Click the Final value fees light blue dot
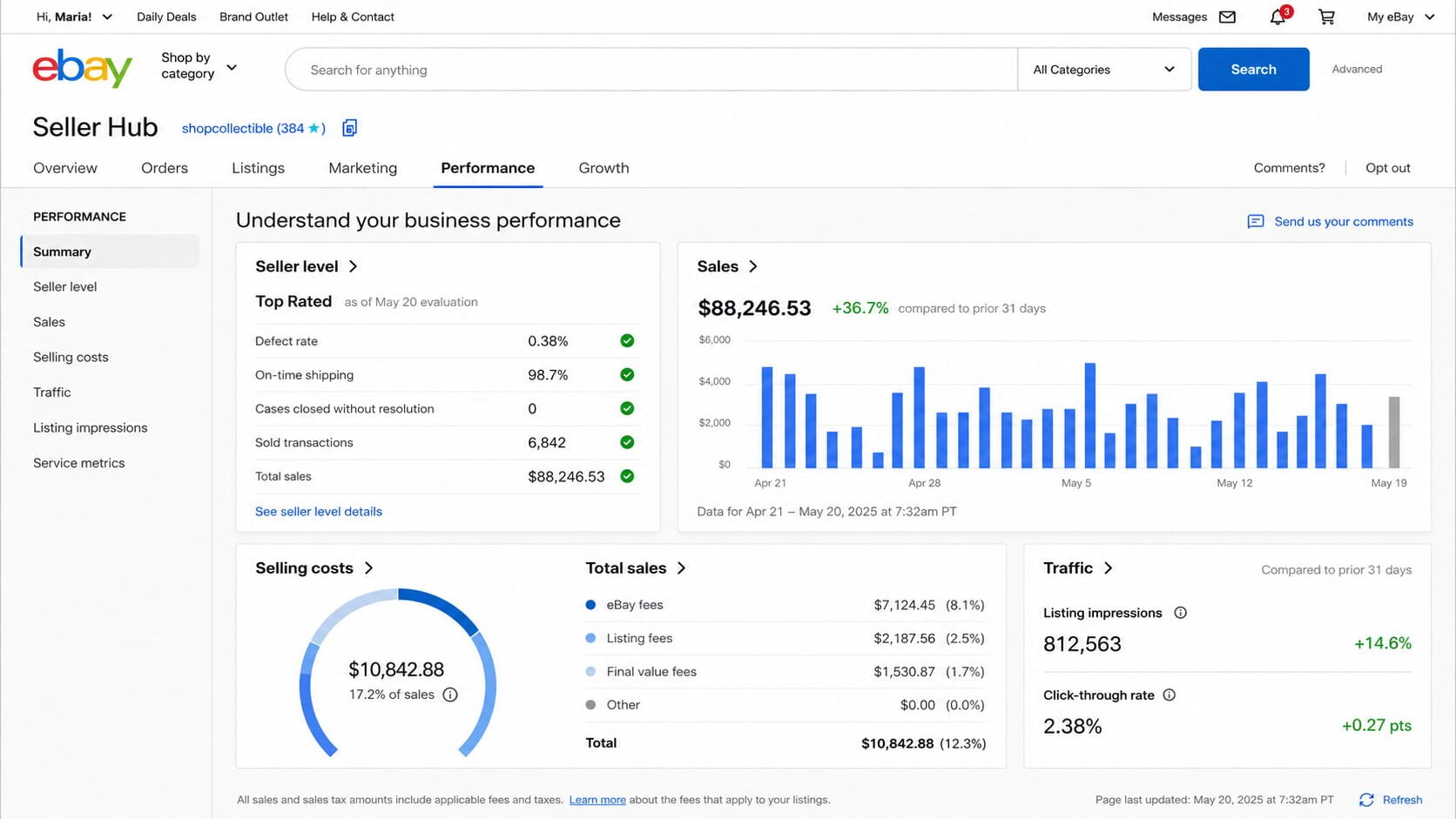The image size is (1456, 819). tap(590, 671)
